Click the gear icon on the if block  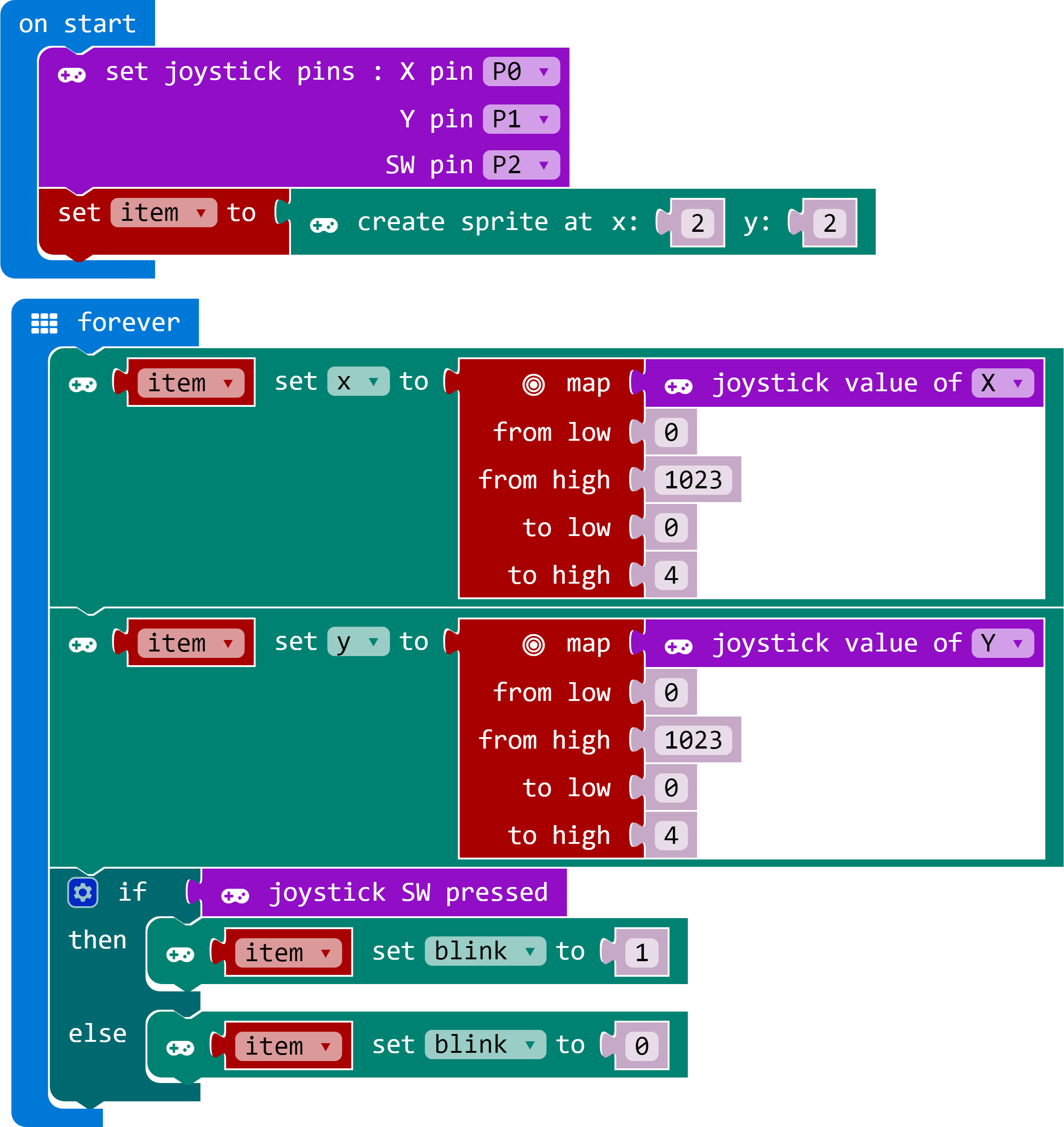83,893
